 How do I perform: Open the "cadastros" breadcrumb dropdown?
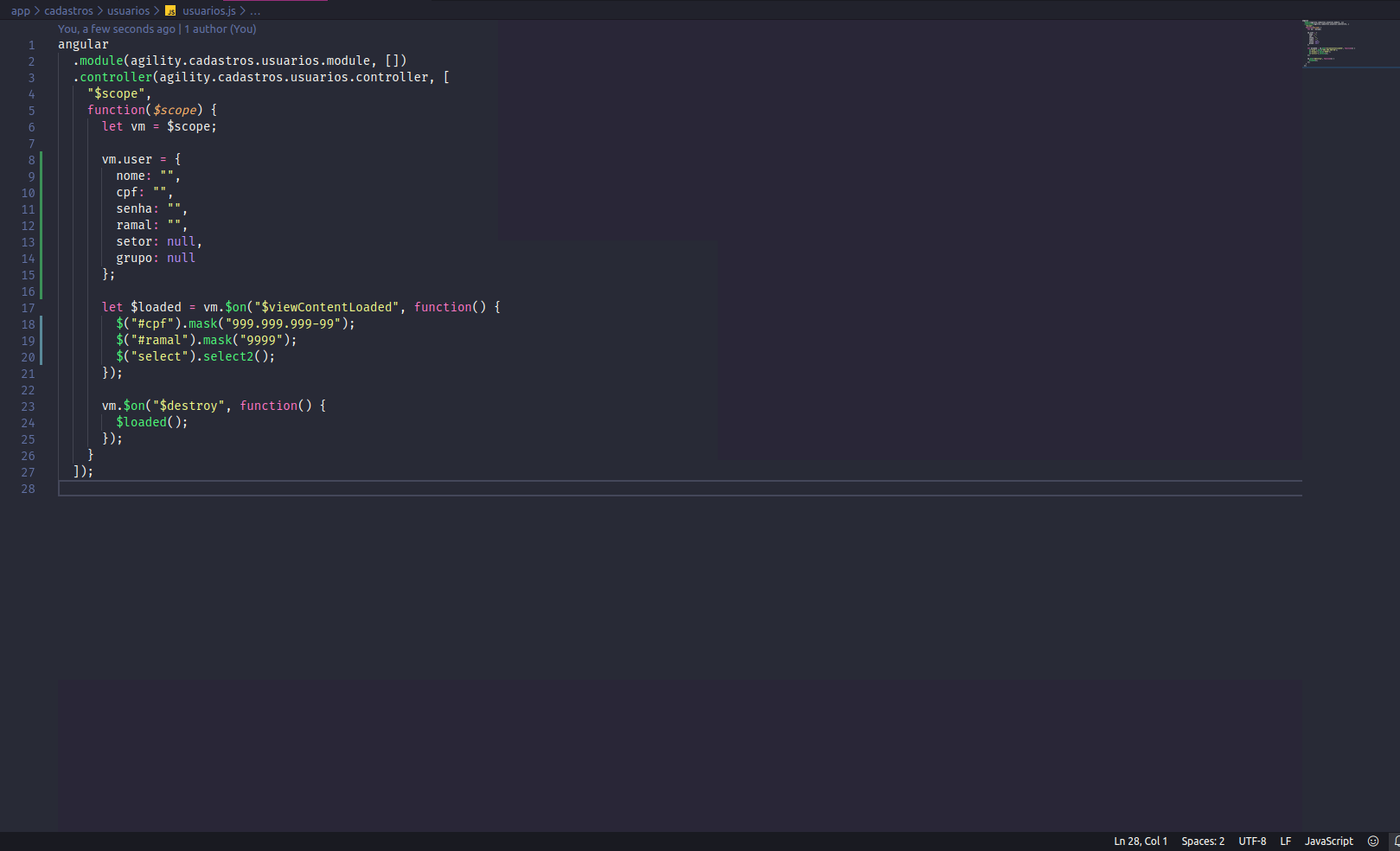tap(68, 10)
